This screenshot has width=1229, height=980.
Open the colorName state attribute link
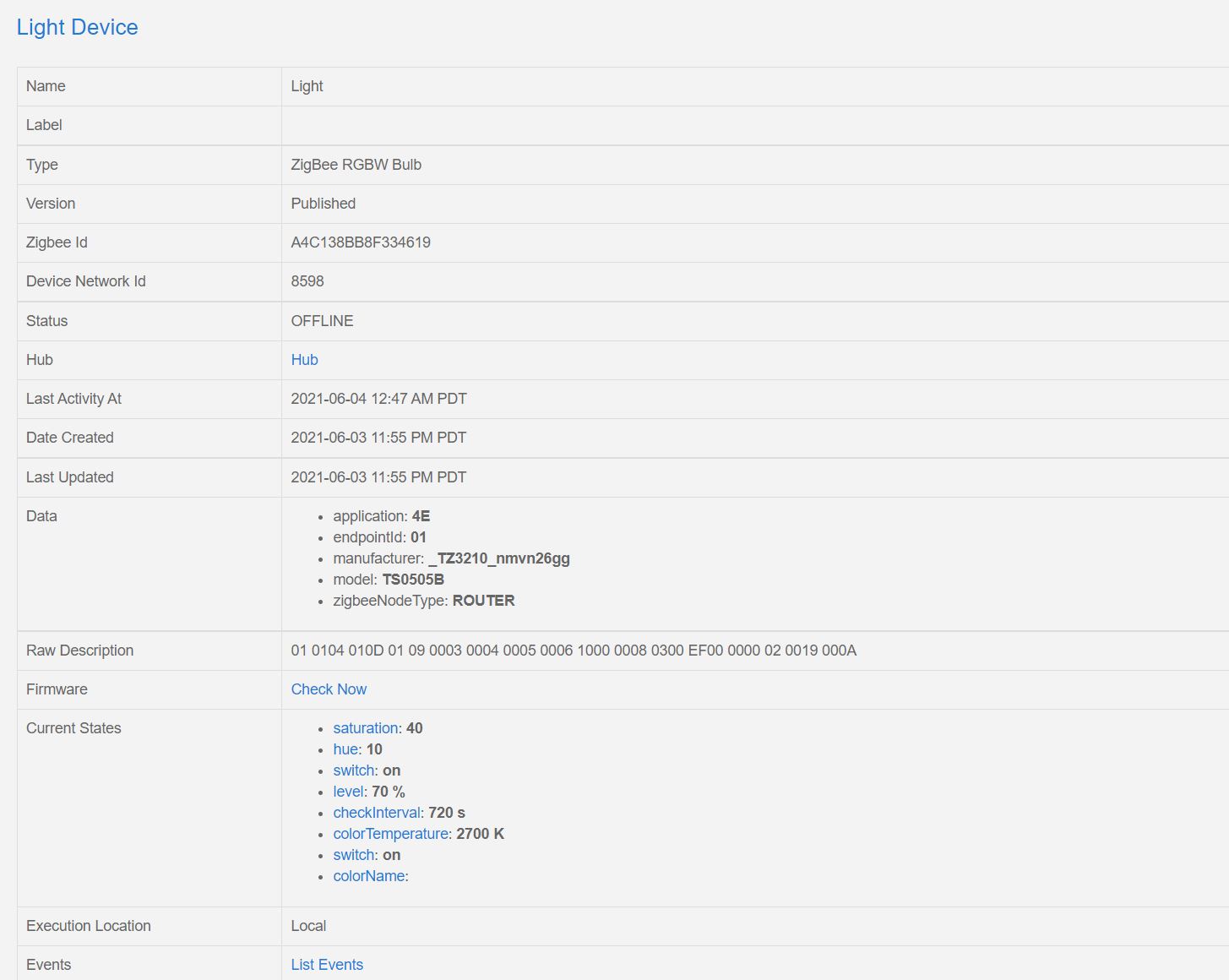click(369, 876)
